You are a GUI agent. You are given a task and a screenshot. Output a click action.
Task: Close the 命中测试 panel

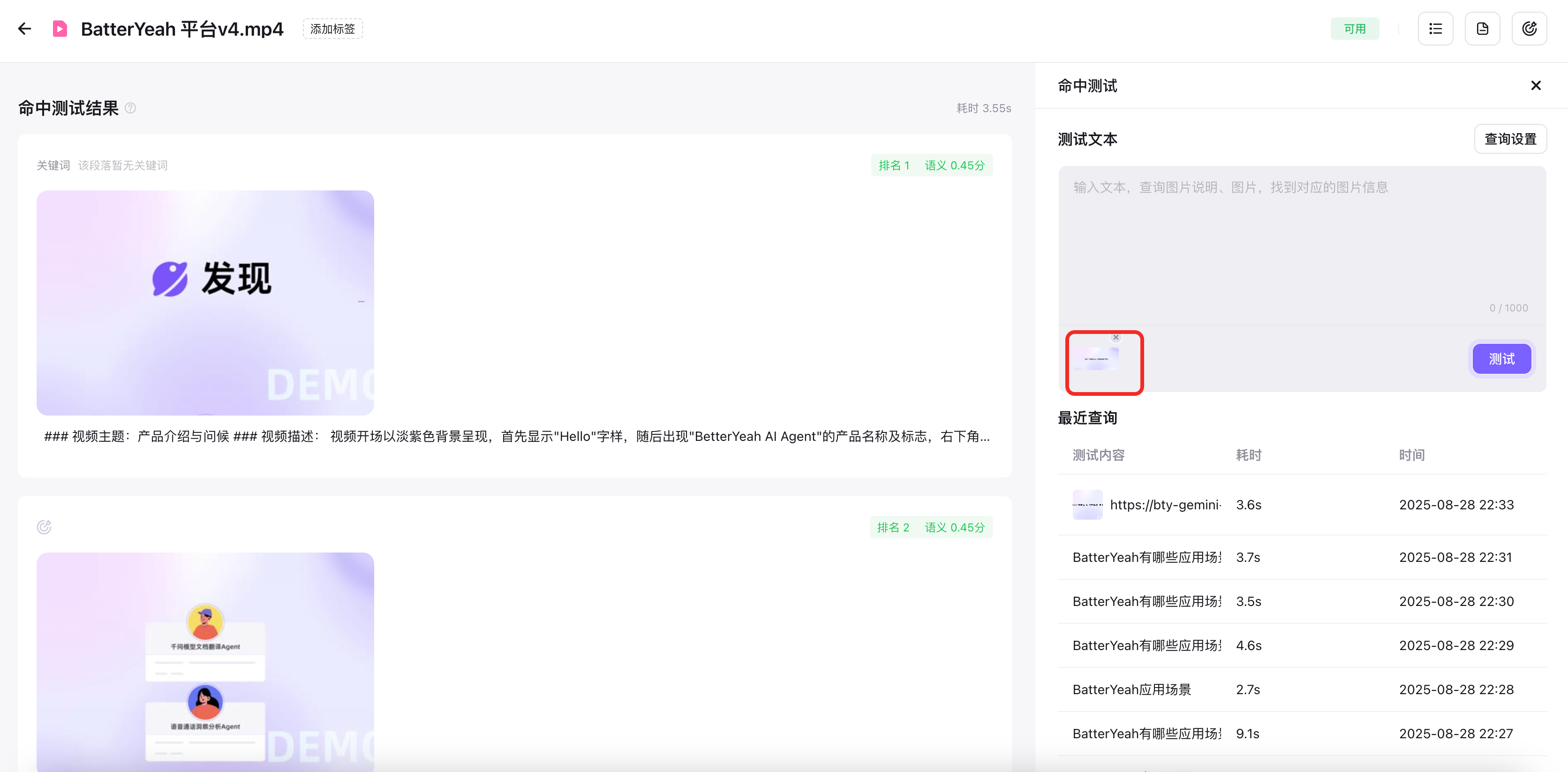[x=1536, y=86]
